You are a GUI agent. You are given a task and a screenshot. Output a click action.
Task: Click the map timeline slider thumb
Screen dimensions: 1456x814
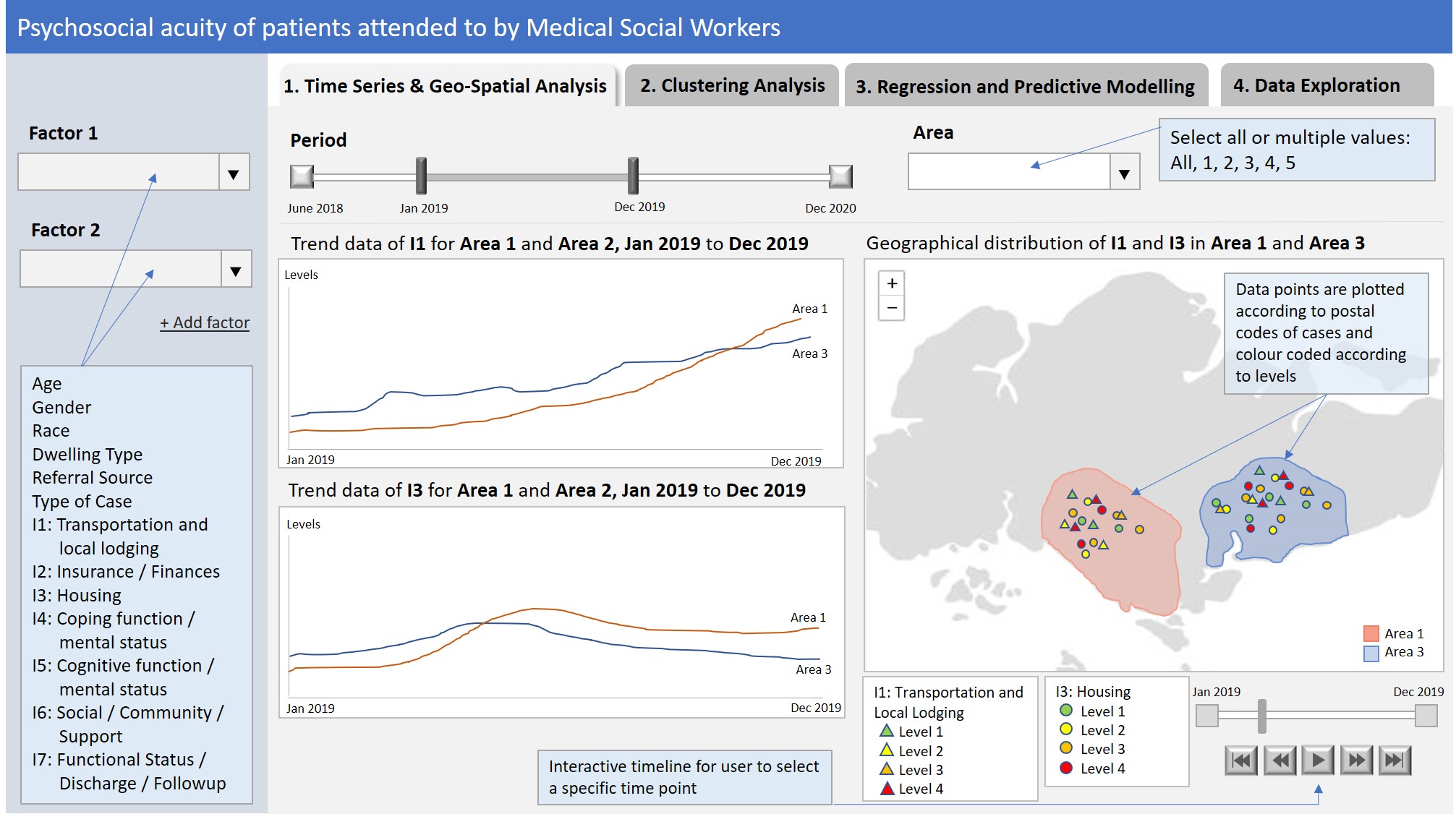point(1262,716)
